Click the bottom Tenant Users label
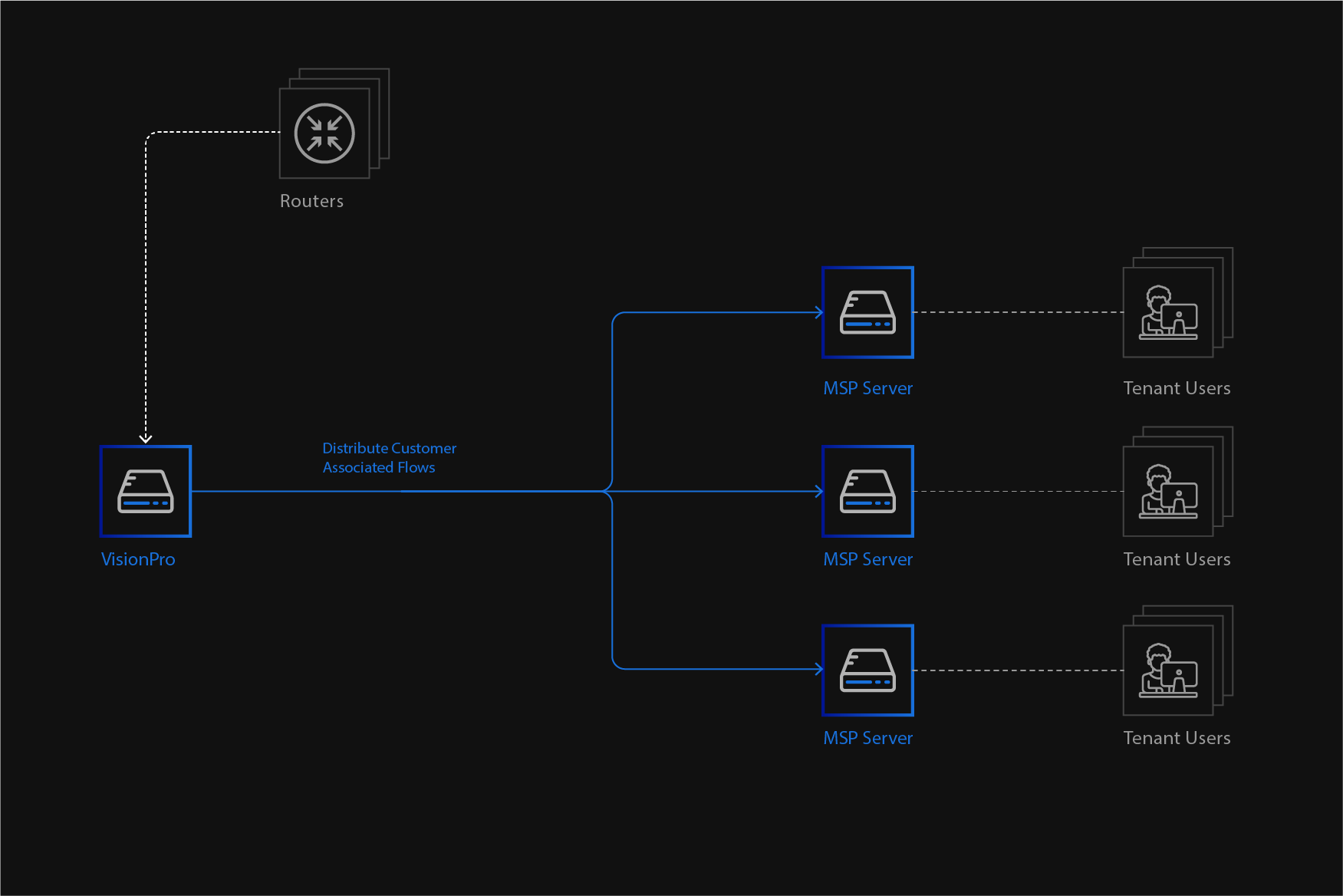 click(1177, 738)
